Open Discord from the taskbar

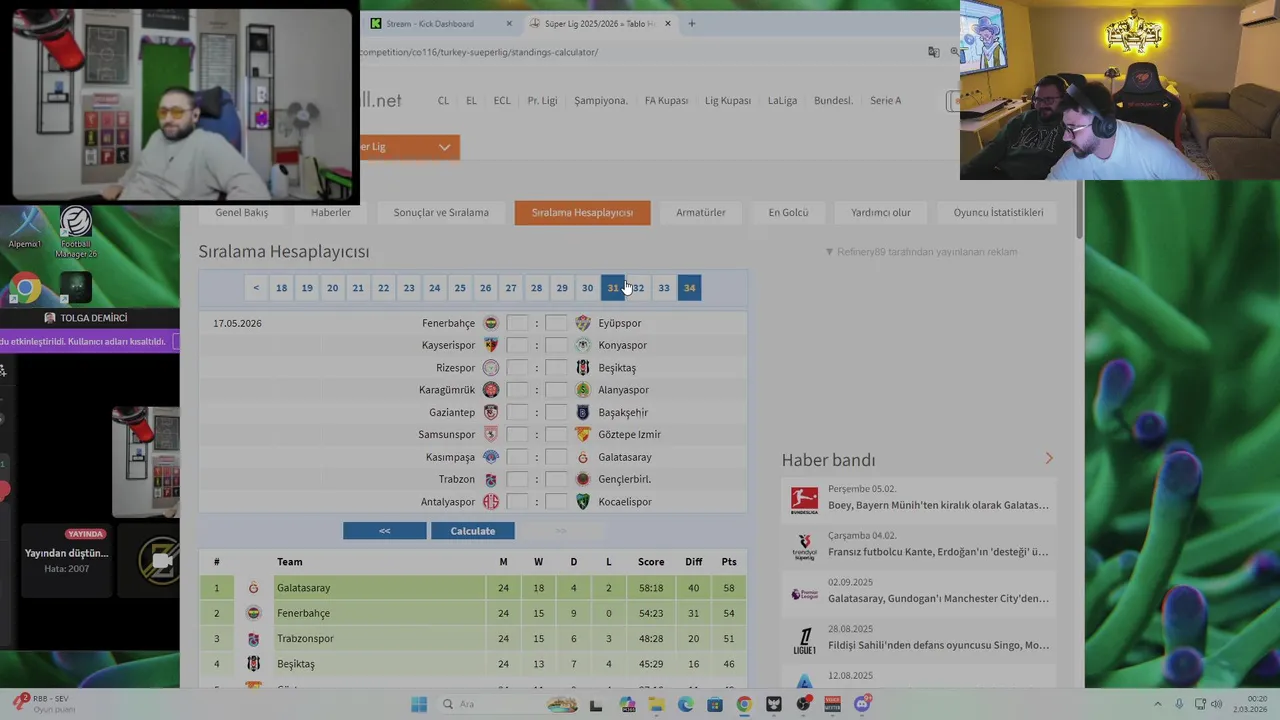pos(862,704)
